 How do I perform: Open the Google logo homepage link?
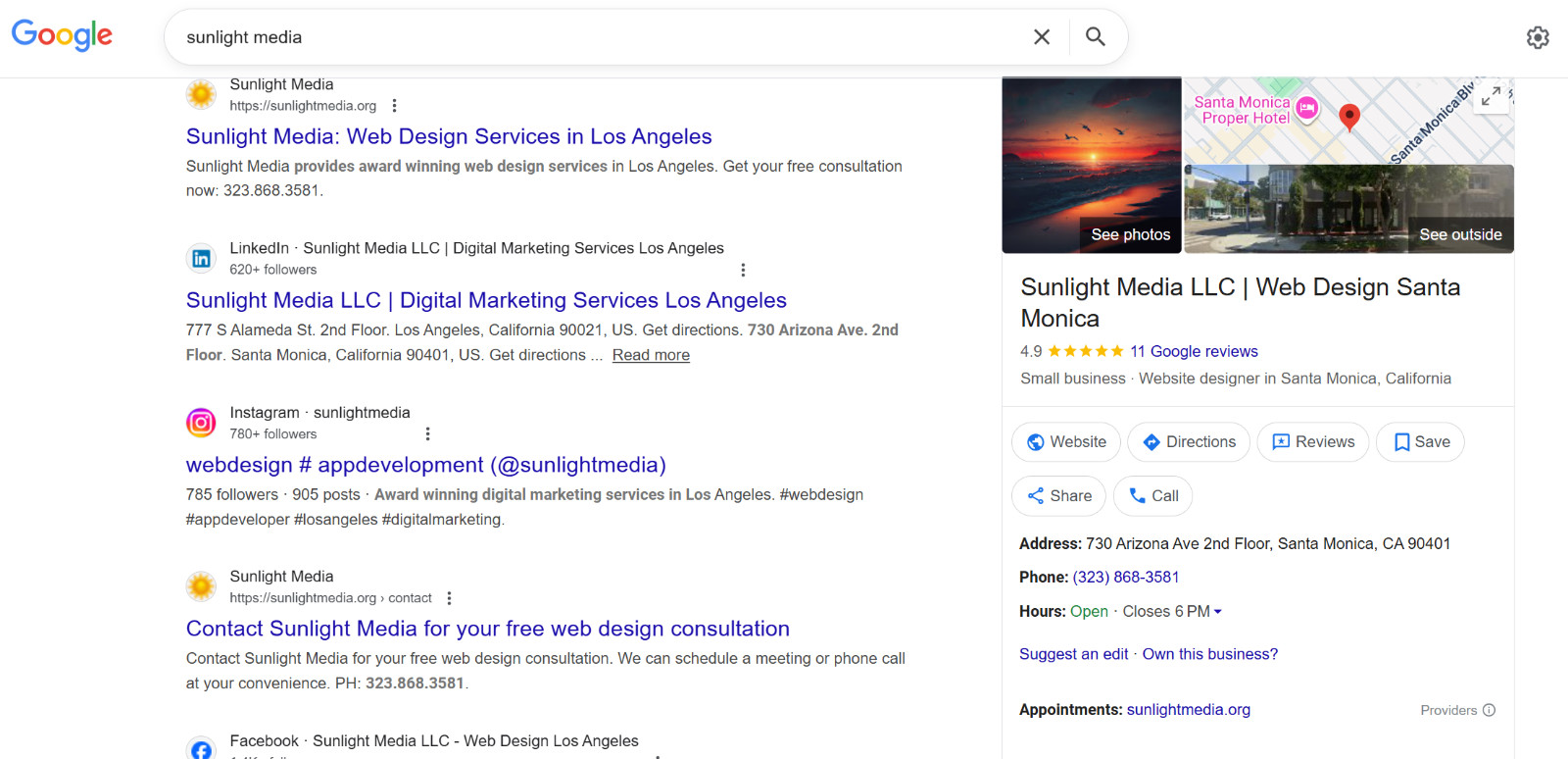(62, 35)
